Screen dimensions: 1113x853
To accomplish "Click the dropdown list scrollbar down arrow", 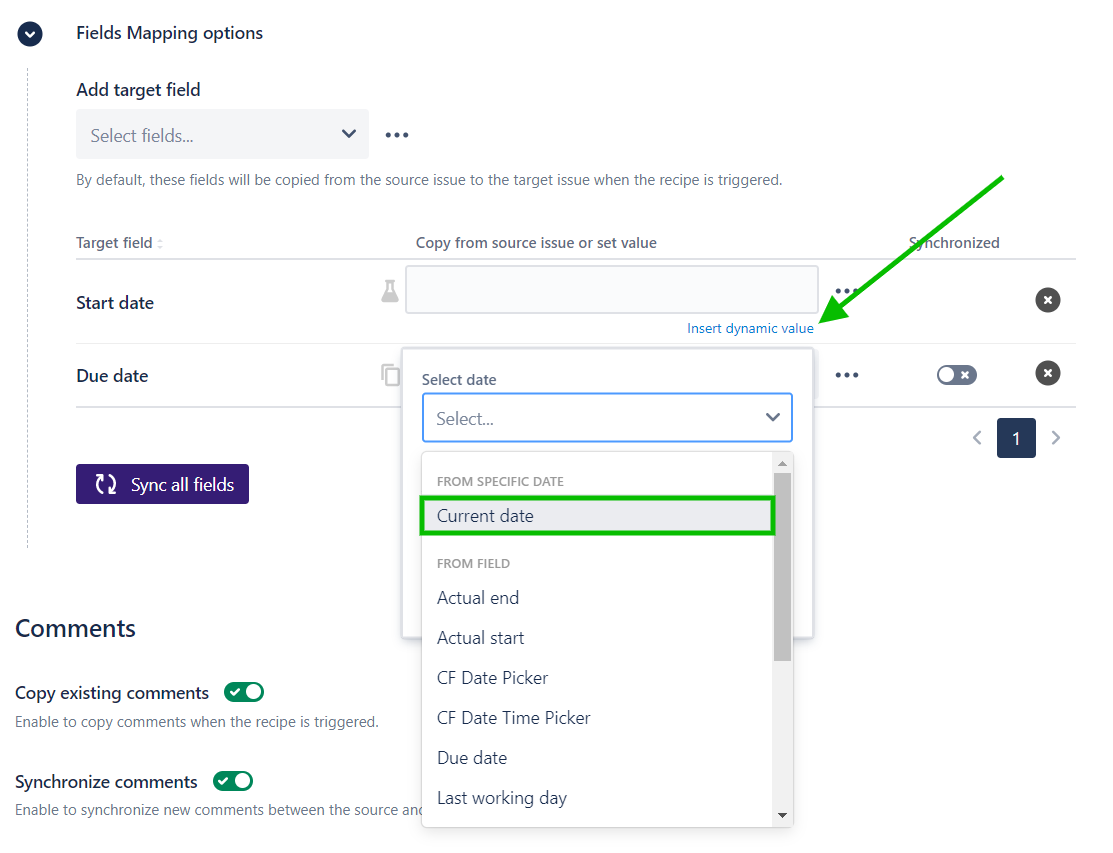I will coord(783,816).
